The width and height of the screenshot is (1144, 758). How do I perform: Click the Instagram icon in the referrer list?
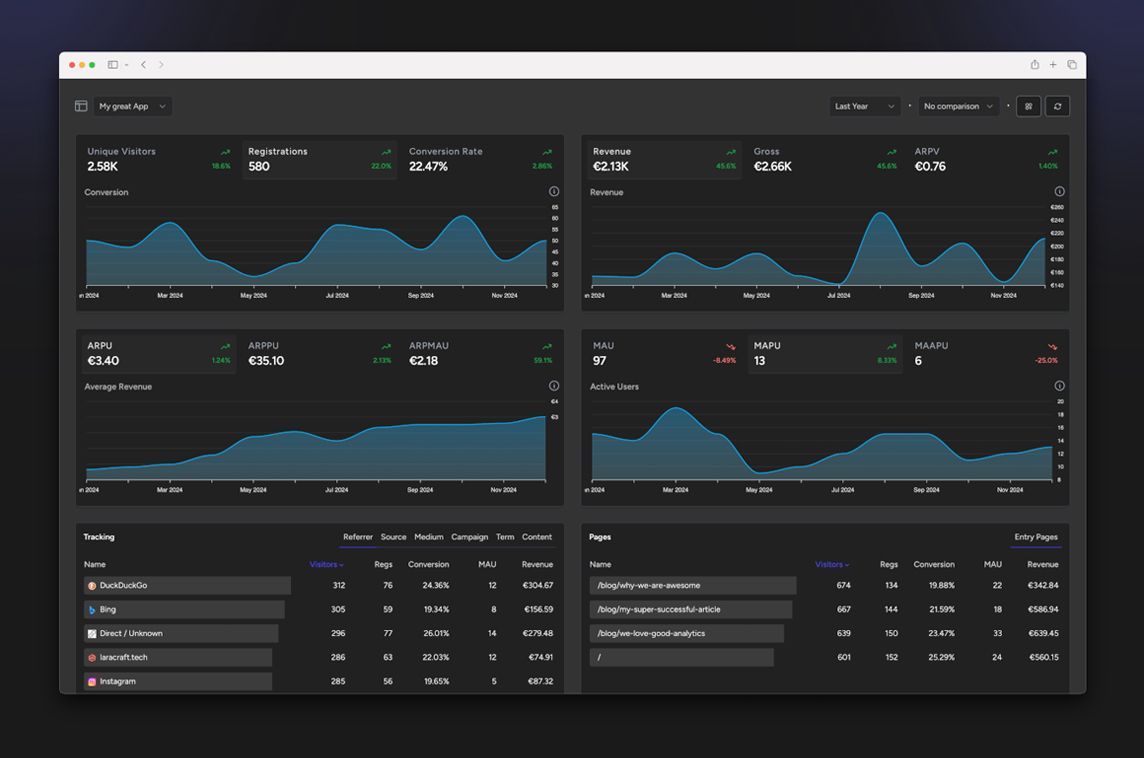91,681
